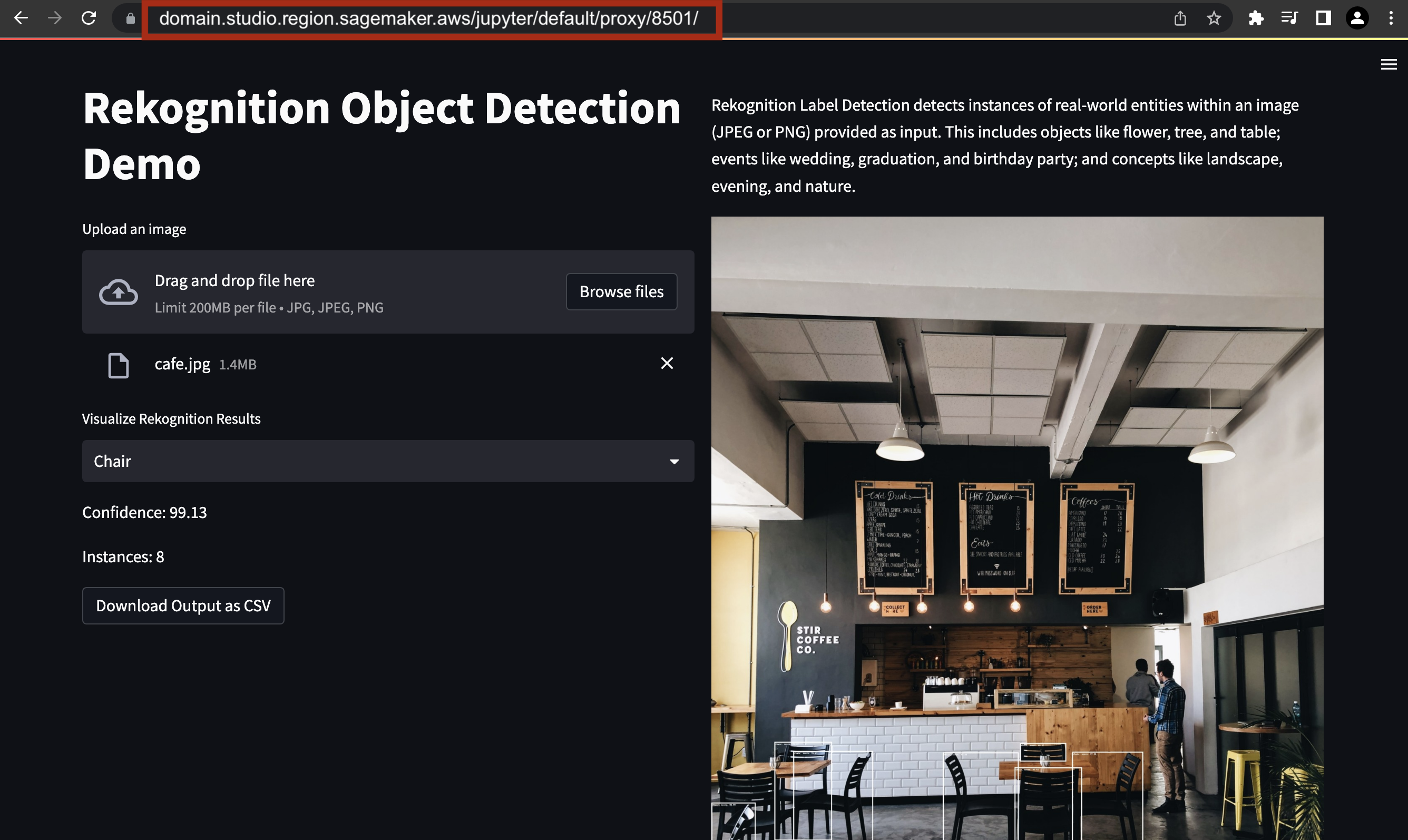Open Chrome three-dot menu
The height and width of the screenshot is (840, 1408).
(x=1391, y=18)
